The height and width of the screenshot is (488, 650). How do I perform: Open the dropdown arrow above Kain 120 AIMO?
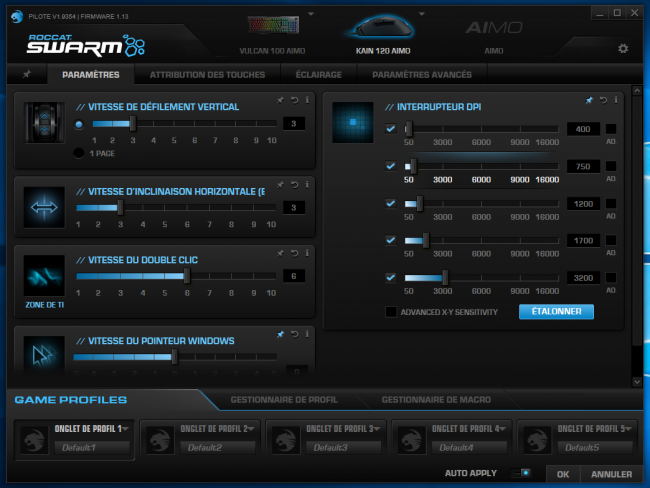[422, 14]
